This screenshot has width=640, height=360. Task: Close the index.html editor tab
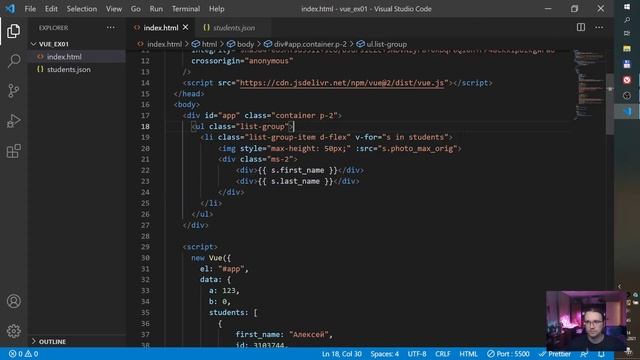pos(186,27)
